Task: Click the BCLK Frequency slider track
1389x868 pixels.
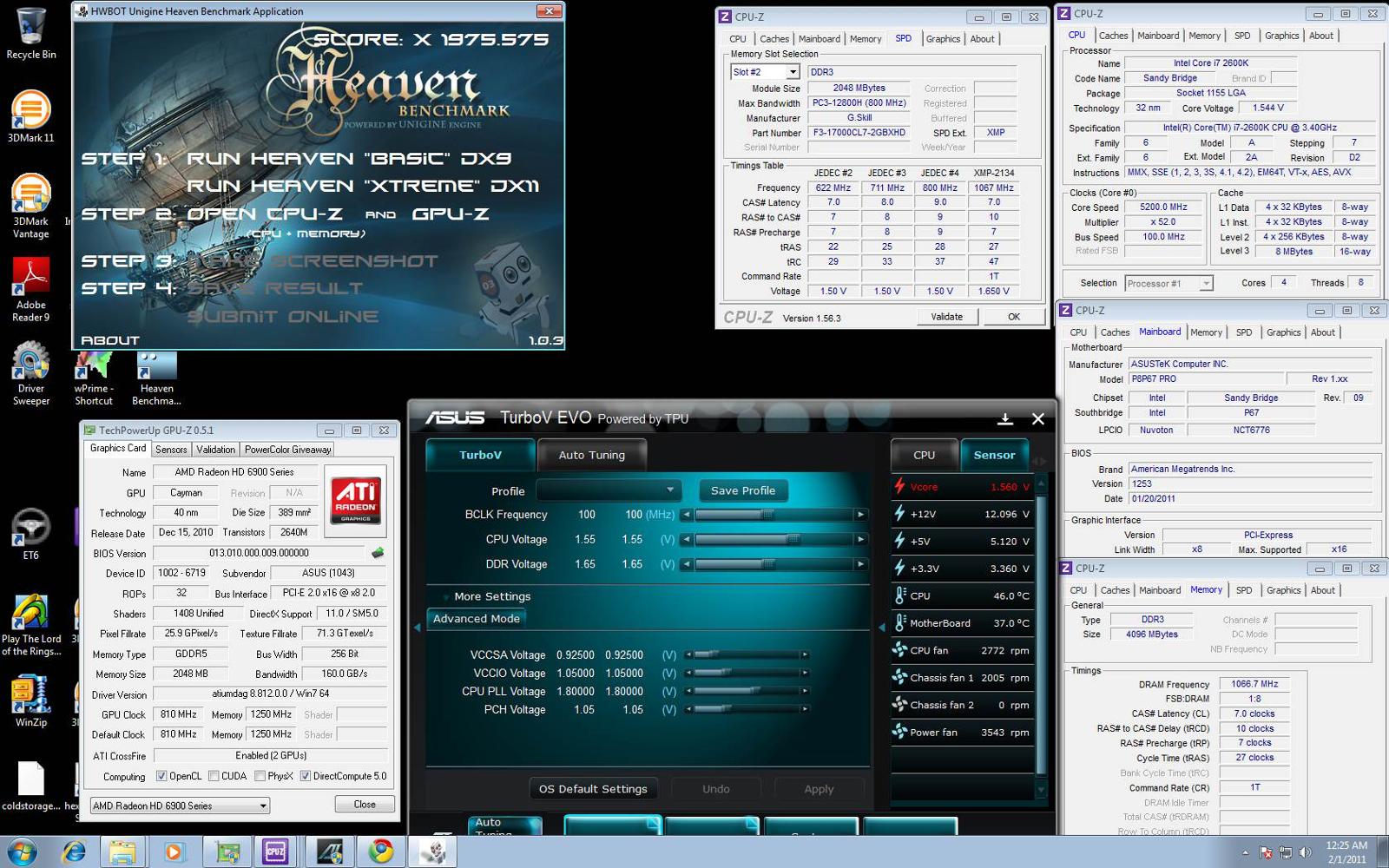Action: click(x=773, y=515)
